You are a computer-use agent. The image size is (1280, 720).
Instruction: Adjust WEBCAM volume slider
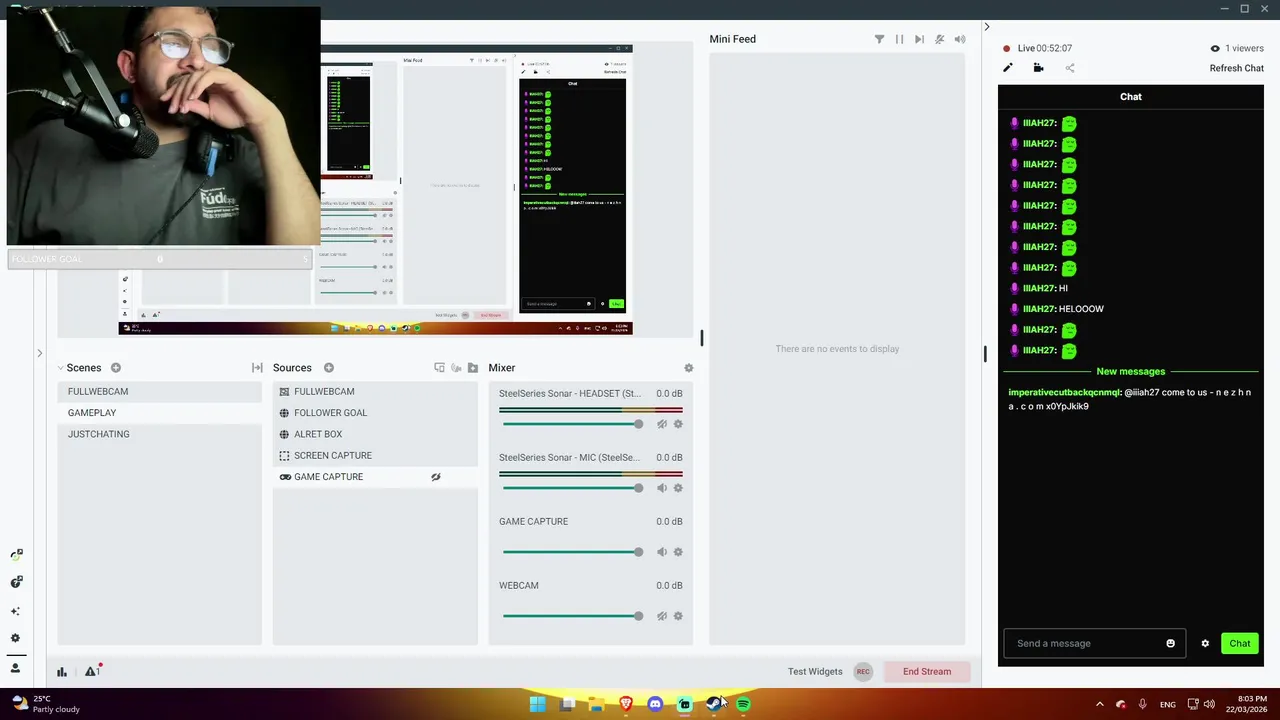(573, 616)
